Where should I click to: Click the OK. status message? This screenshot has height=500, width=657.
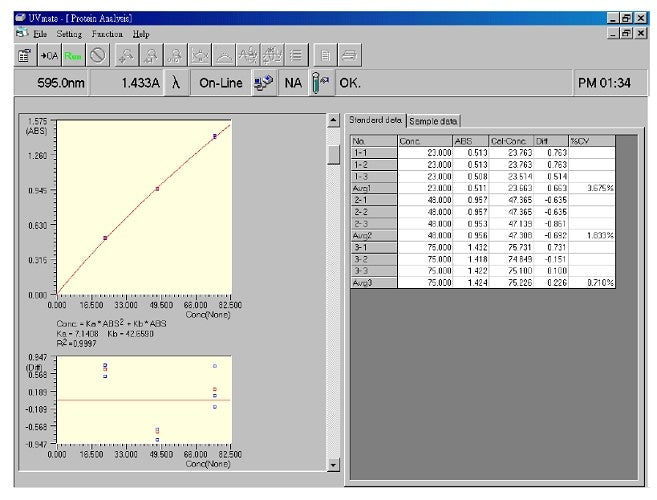[x=350, y=83]
